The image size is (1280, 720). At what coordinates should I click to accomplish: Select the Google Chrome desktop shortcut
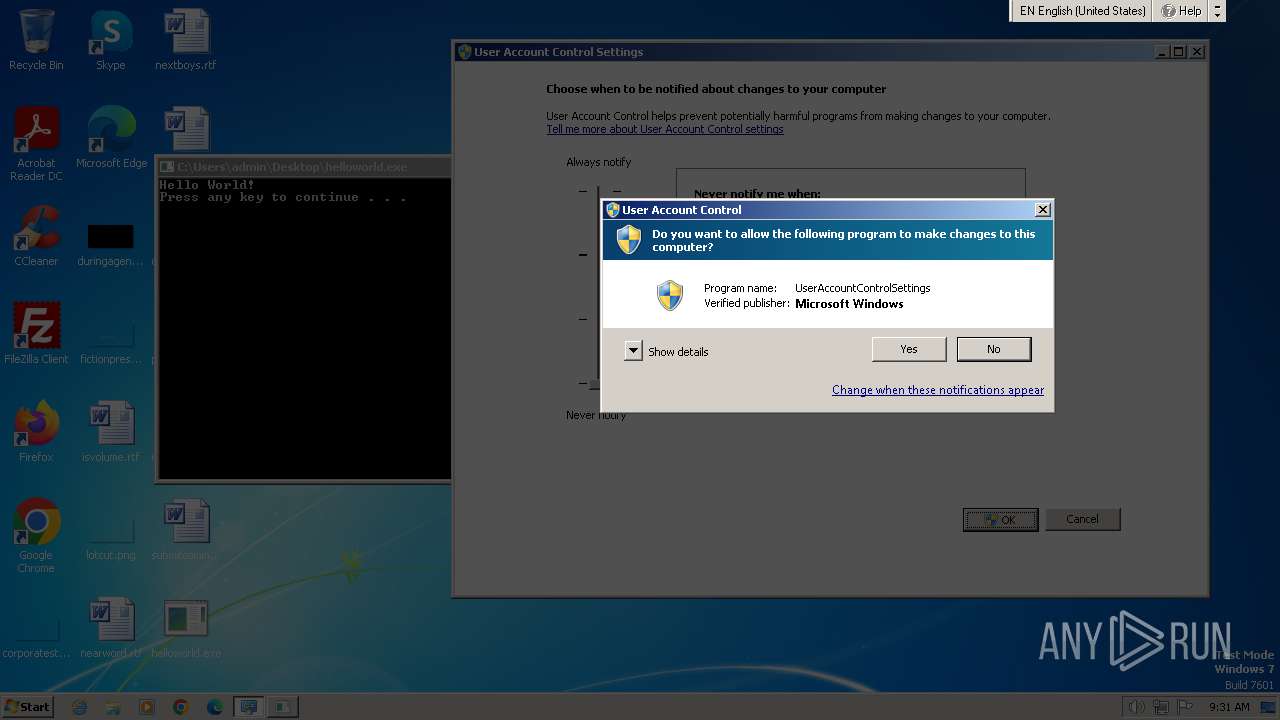(36, 536)
